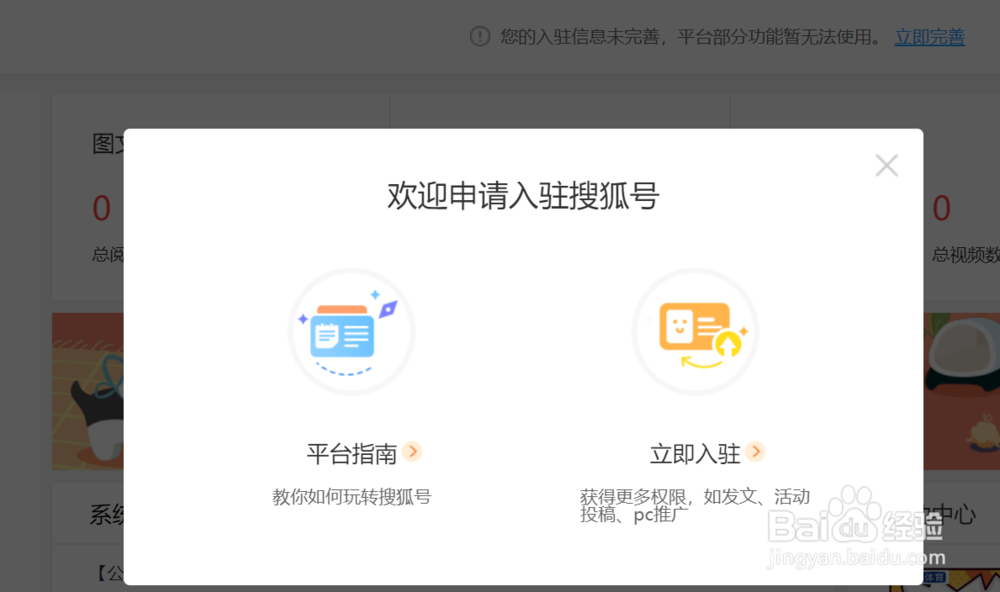1000x592 pixels.
Task: Open the 立即完善 link in the notice bar
Action: click(x=929, y=37)
